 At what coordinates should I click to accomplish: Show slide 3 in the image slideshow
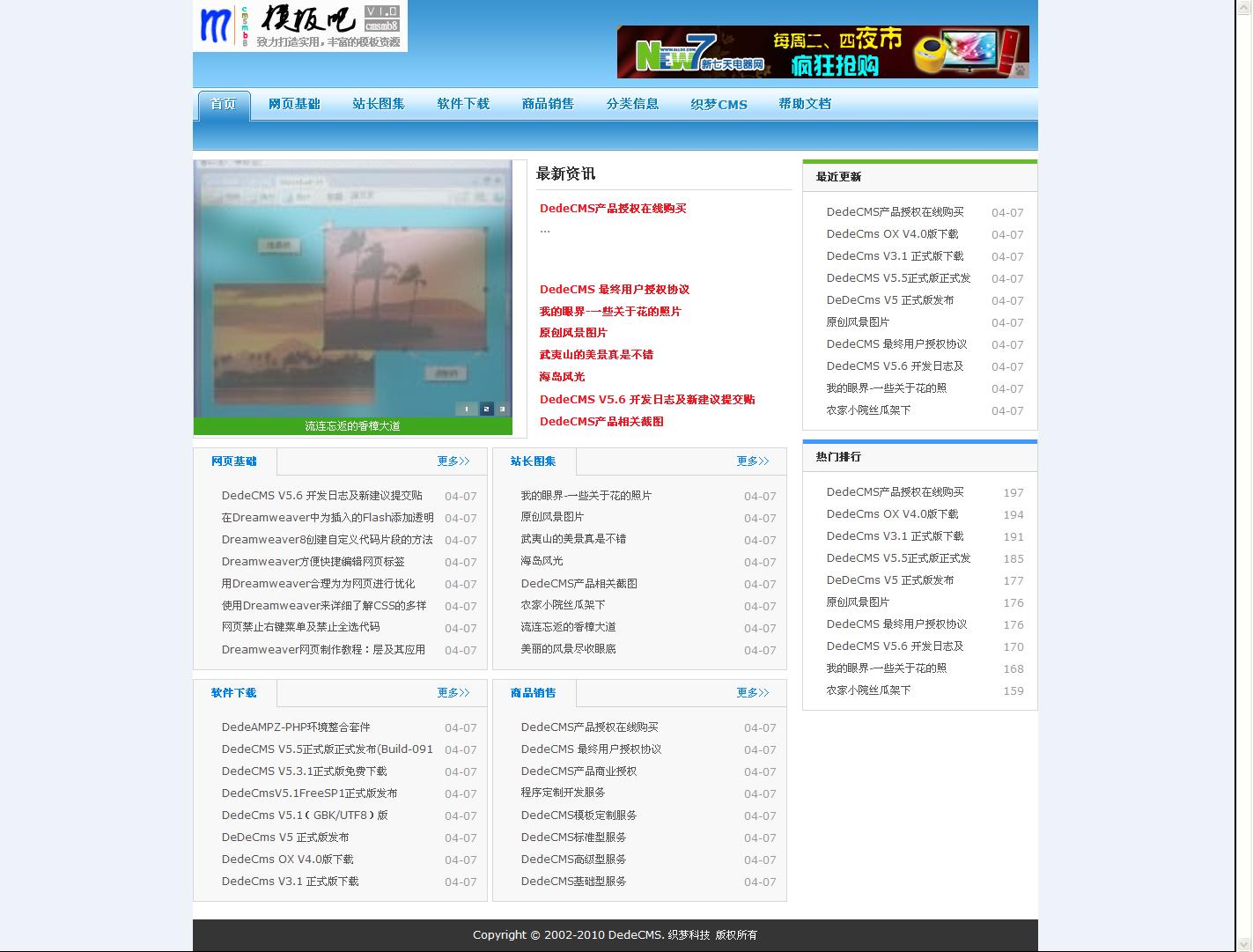pos(503,409)
